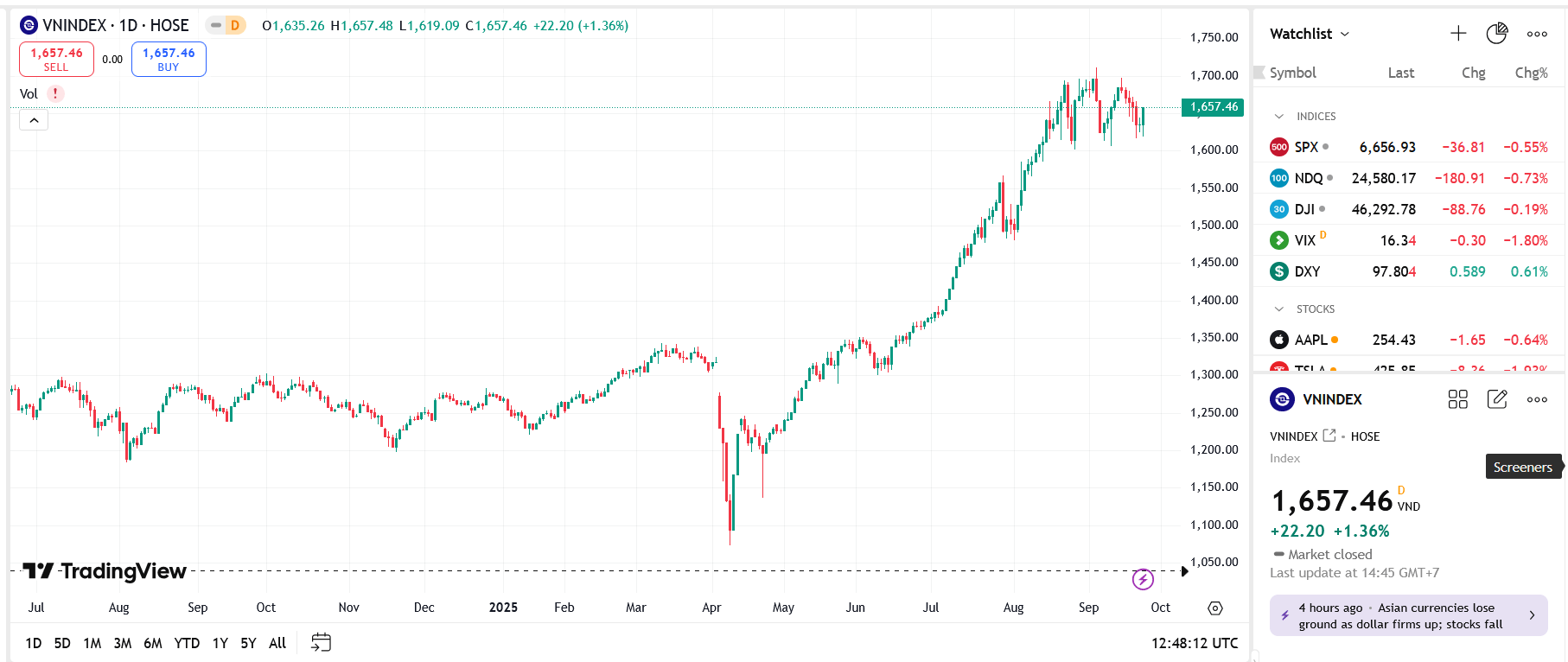Open the Watchlist dropdown menu
Image resolution: width=1568 pixels, height=662 pixels.
(1310, 34)
